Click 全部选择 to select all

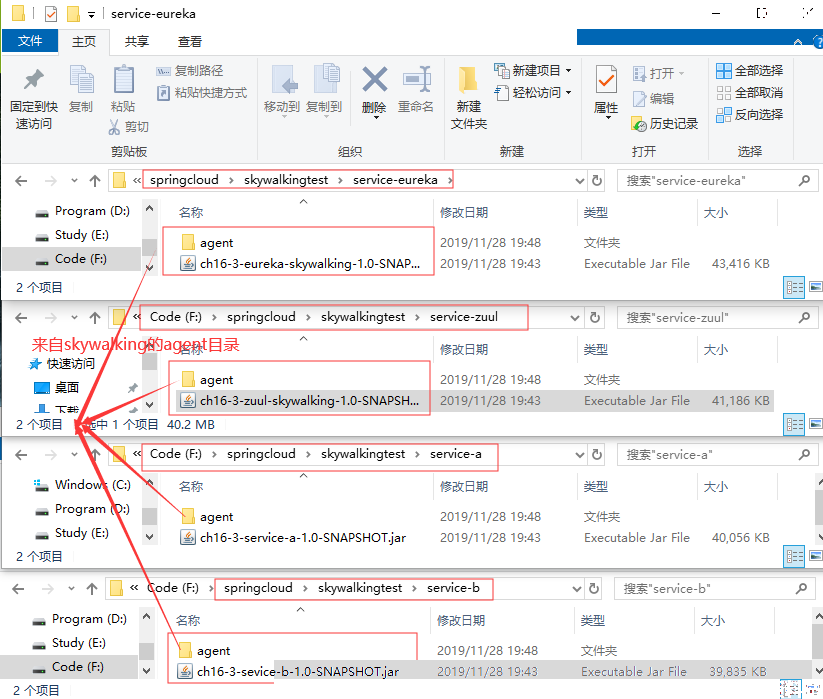tap(750, 71)
